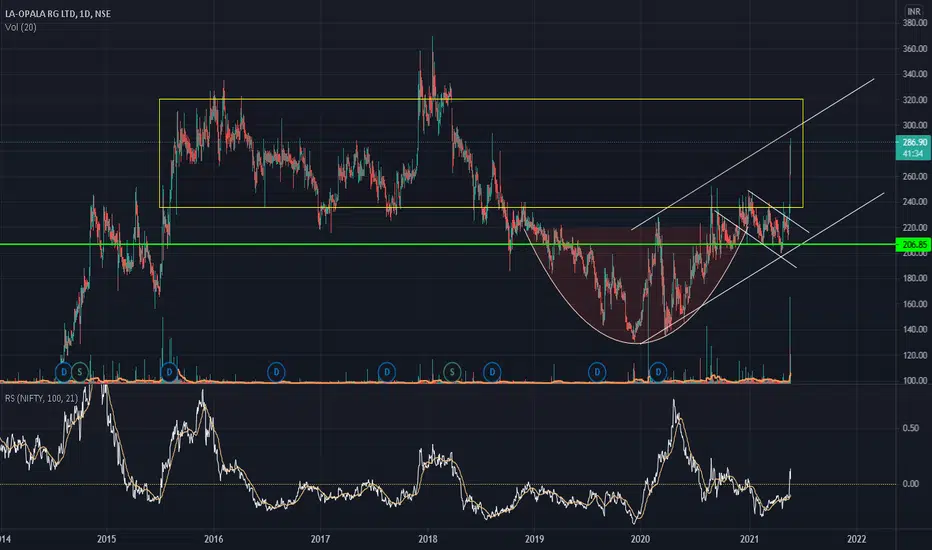Click the dividend marker D in early 2020
Image resolution: width=932 pixels, height=550 pixels.
pos(658,372)
